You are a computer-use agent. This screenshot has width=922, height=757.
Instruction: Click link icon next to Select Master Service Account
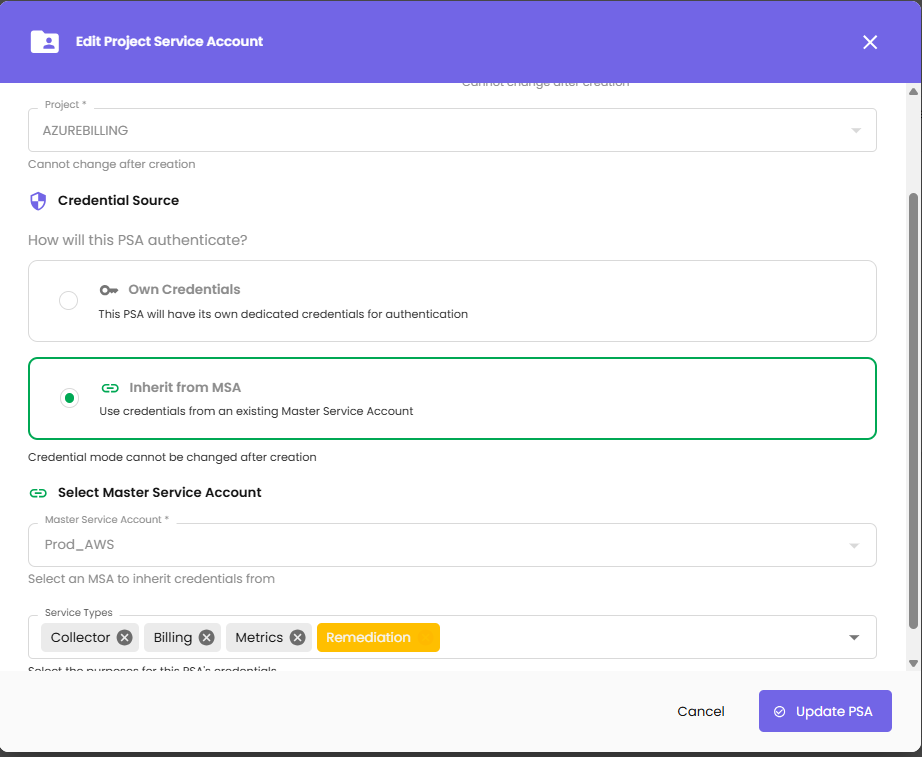coord(38,493)
